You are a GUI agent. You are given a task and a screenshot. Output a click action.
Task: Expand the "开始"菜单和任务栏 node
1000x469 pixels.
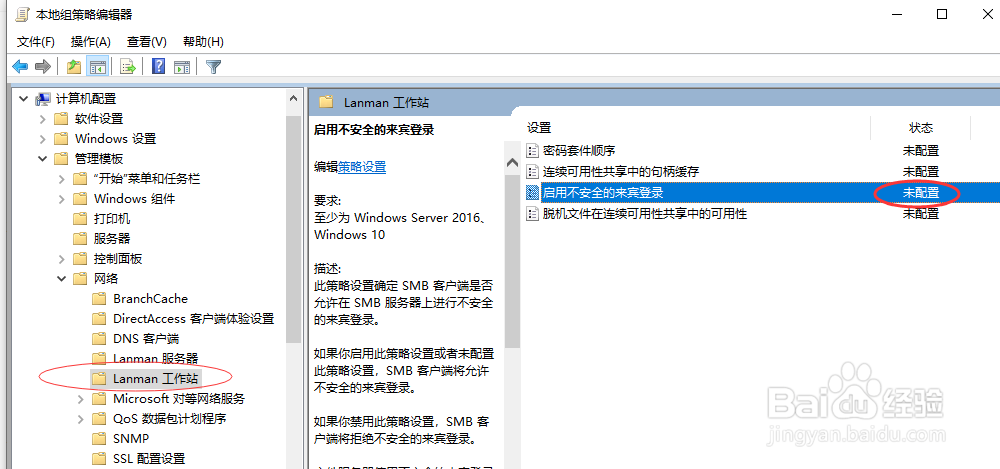[x=61, y=179]
